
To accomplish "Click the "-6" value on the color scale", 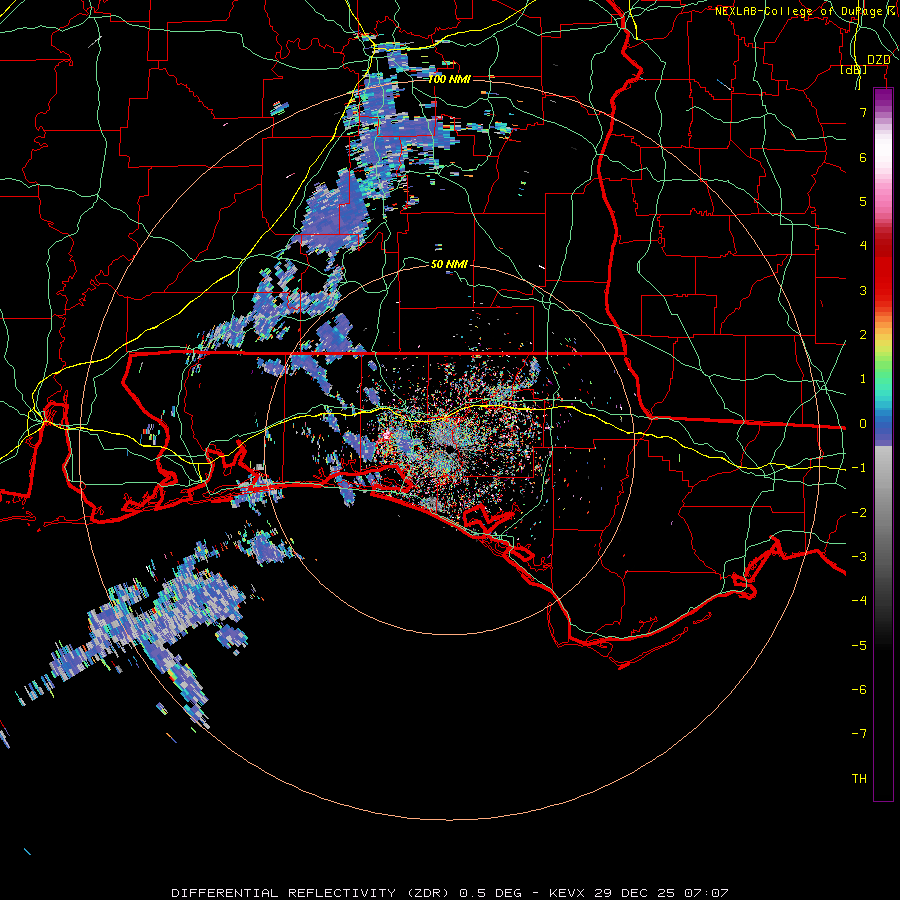I will point(859,690).
